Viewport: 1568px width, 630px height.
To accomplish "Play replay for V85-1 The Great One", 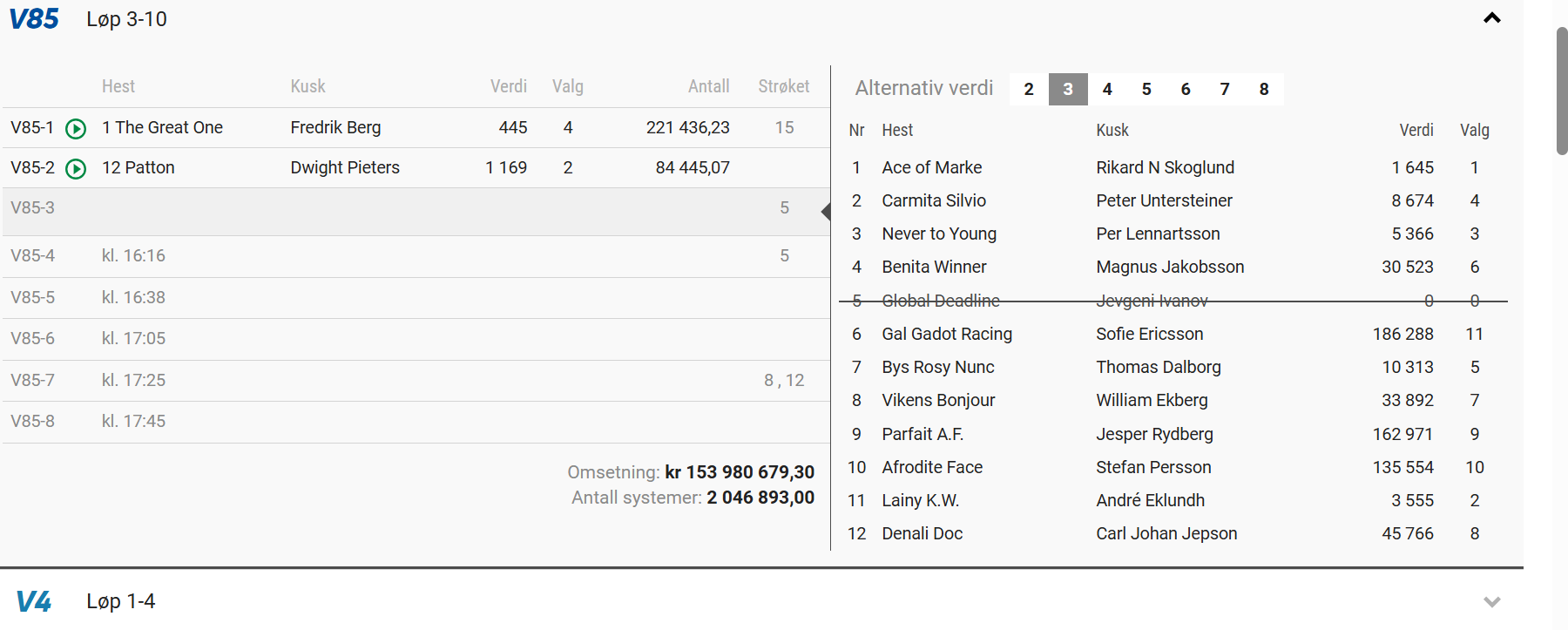I will tap(76, 128).
